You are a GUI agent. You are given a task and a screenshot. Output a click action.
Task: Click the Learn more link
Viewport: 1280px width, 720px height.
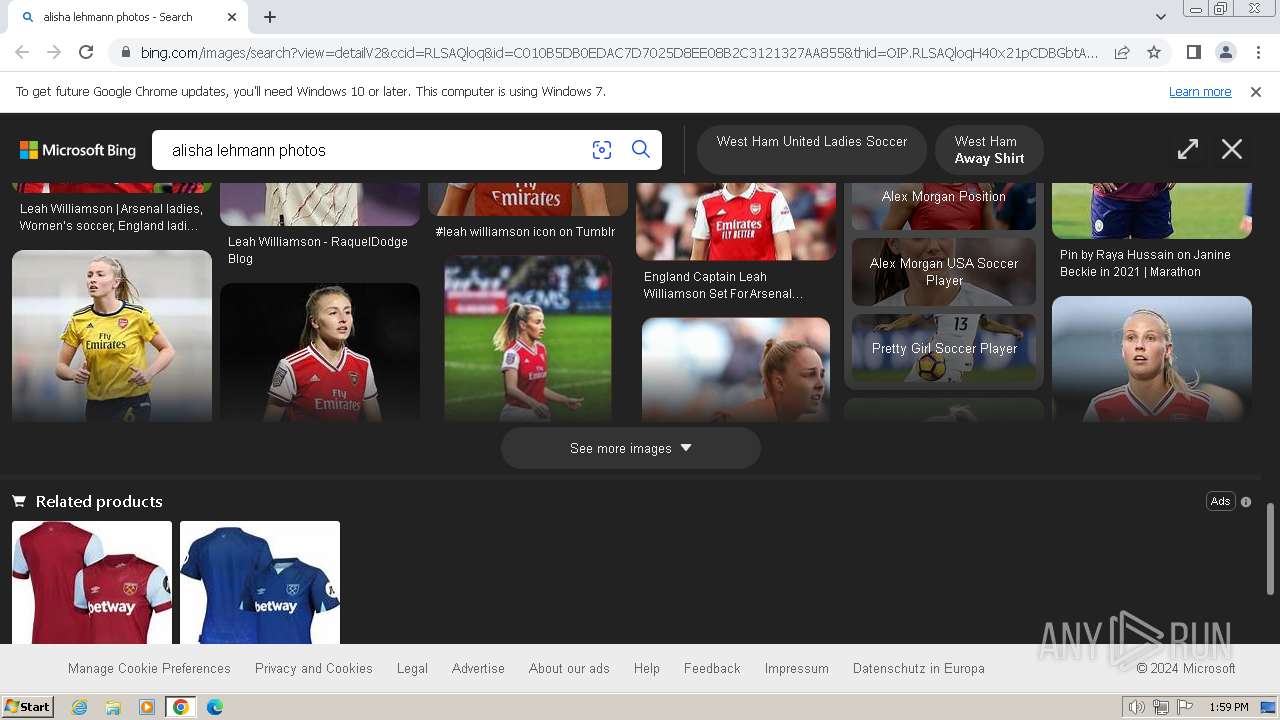click(1200, 92)
